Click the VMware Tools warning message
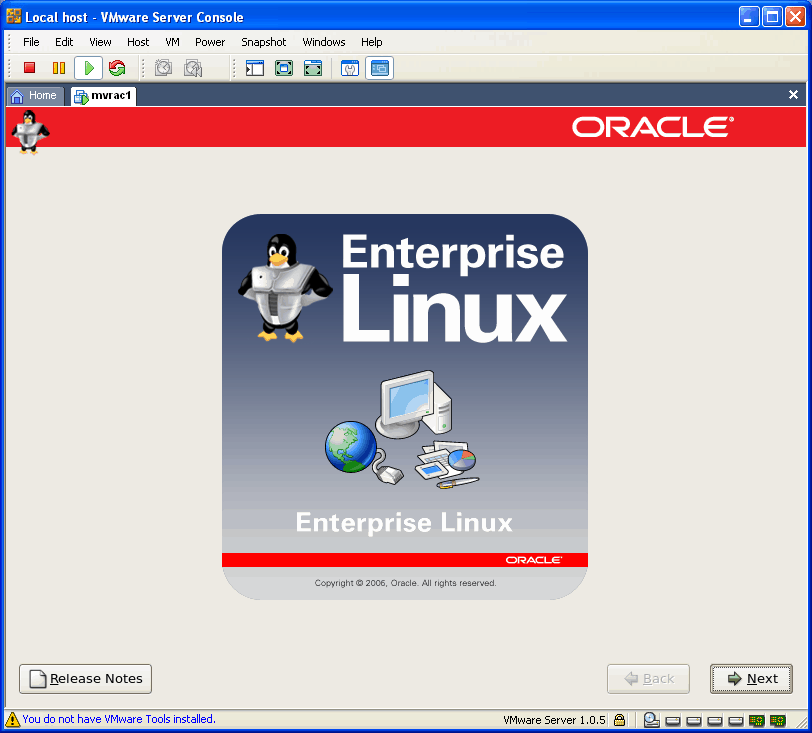812x733 pixels. (x=118, y=719)
